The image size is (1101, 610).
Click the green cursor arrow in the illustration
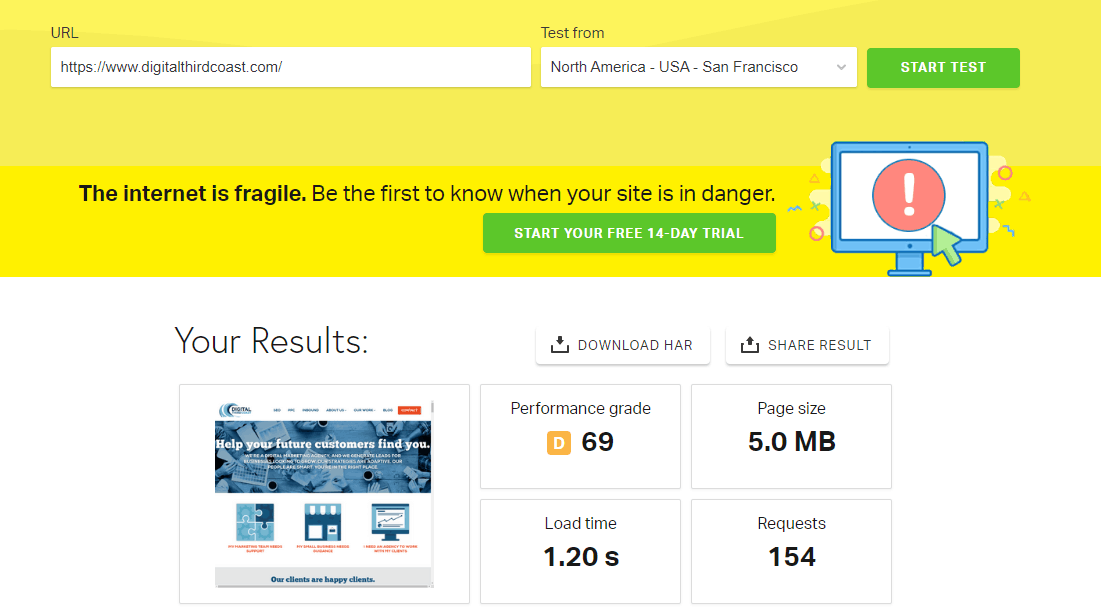click(945, 245)
